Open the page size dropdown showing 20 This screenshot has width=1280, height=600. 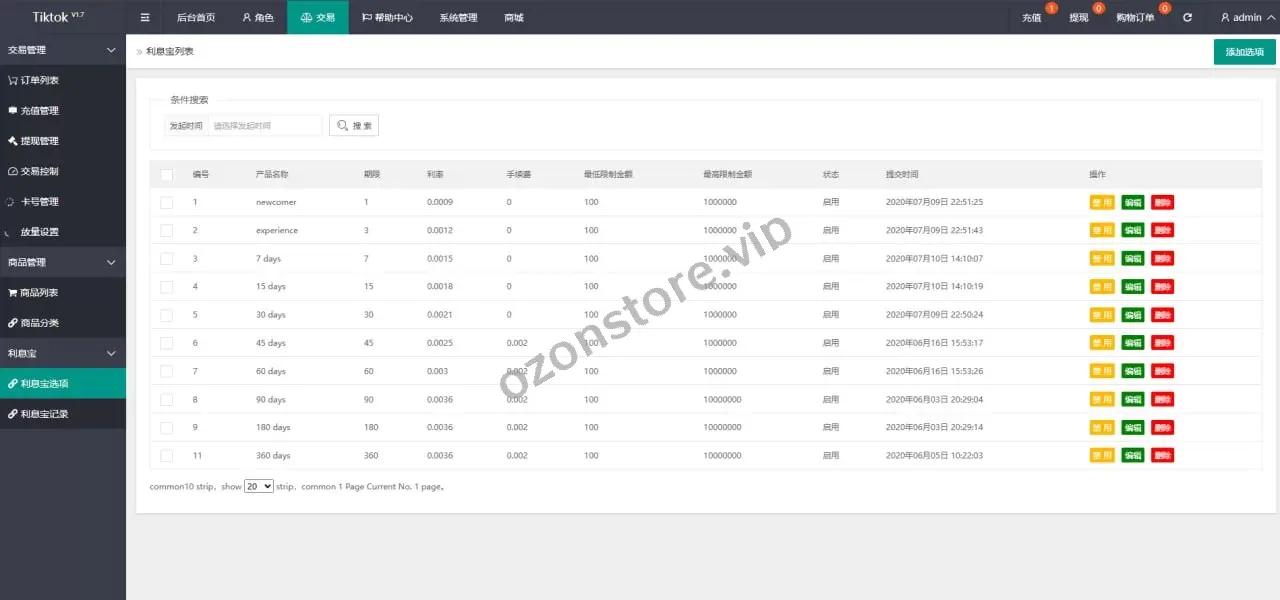259,486
